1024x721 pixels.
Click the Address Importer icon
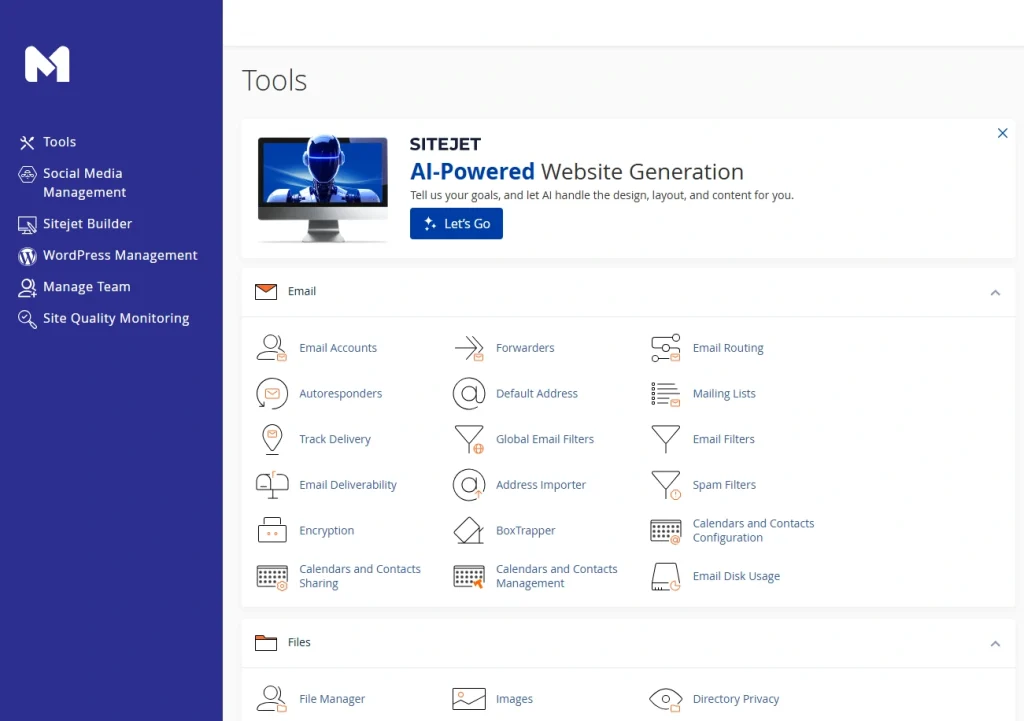click(469, 485)
